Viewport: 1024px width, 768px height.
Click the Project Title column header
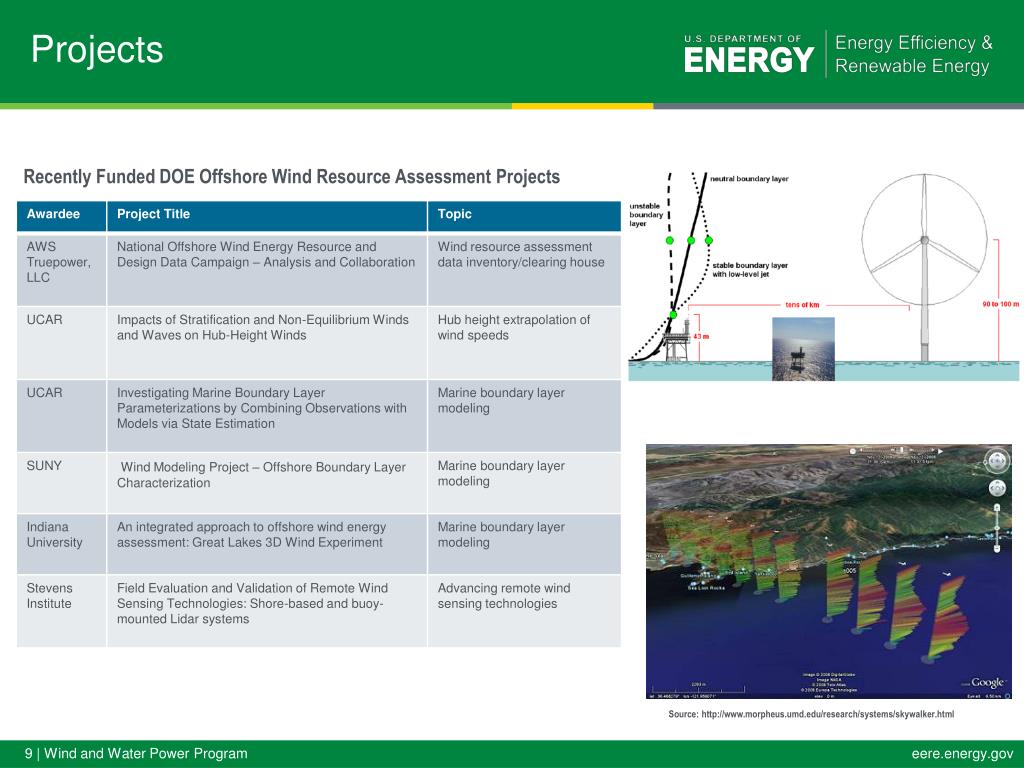(267, 216)
